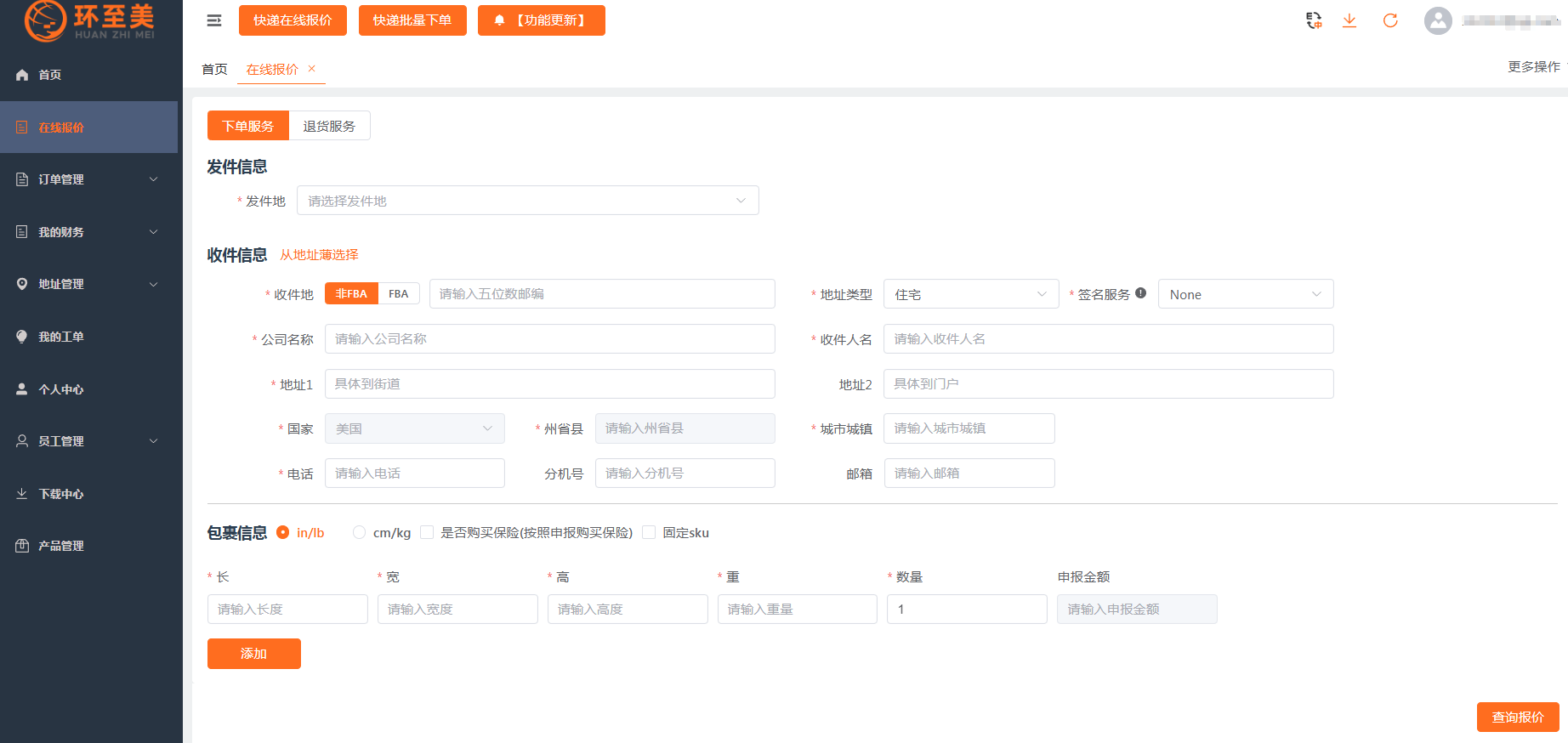Click the 地址管理 location pin icon
Screen dimensions: 1568x743
[22, 284]
